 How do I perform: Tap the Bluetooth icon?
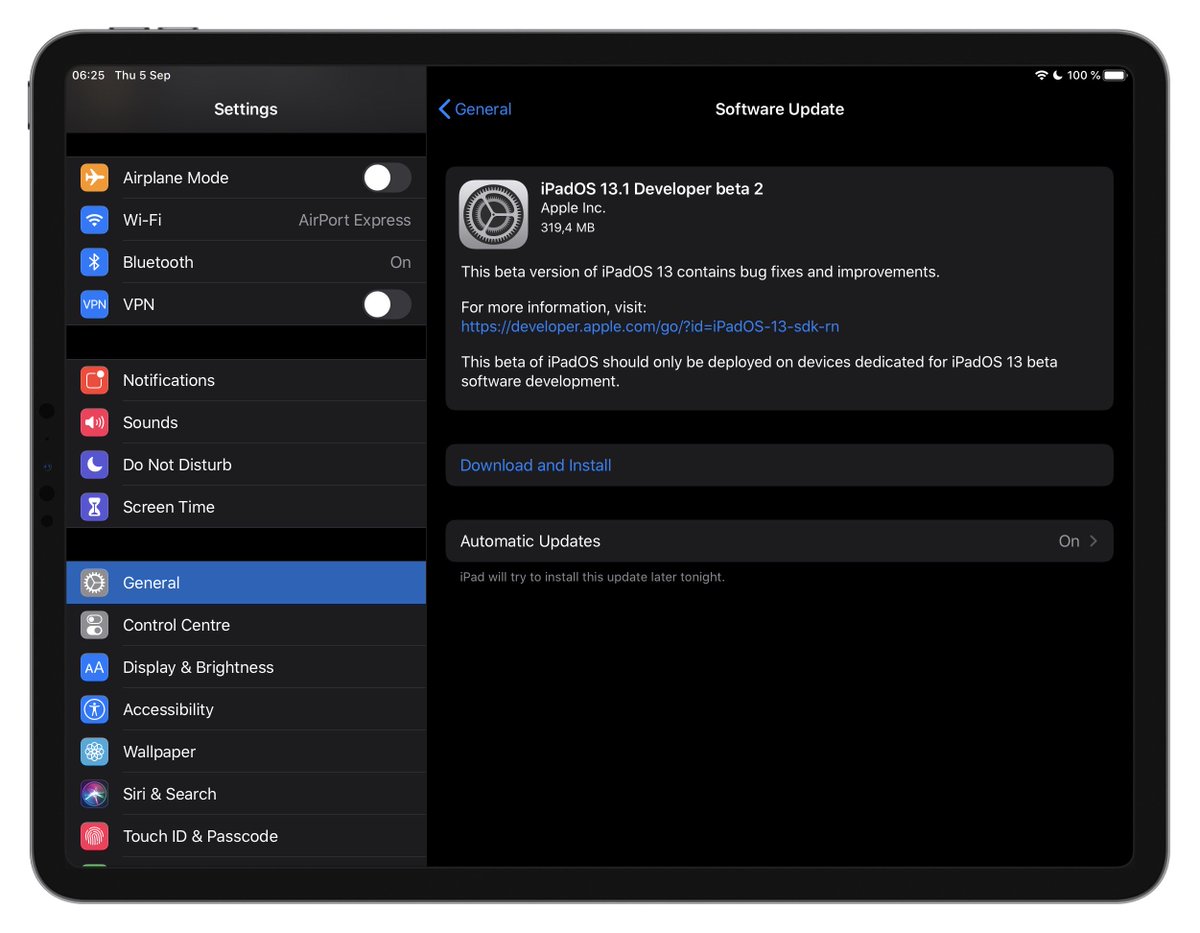[x=93, y=262]
